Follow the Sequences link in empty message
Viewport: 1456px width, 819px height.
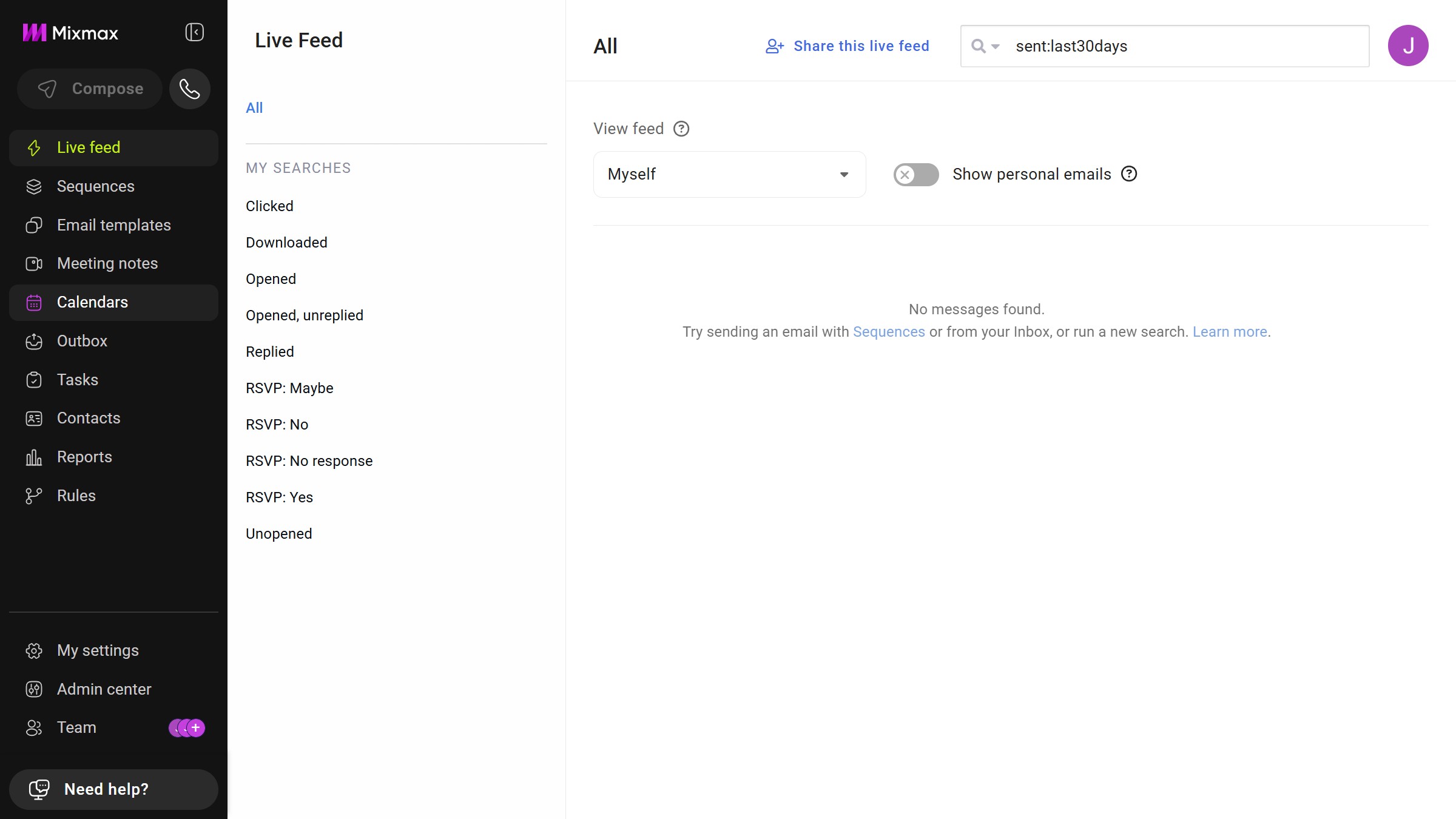(889, 332)
